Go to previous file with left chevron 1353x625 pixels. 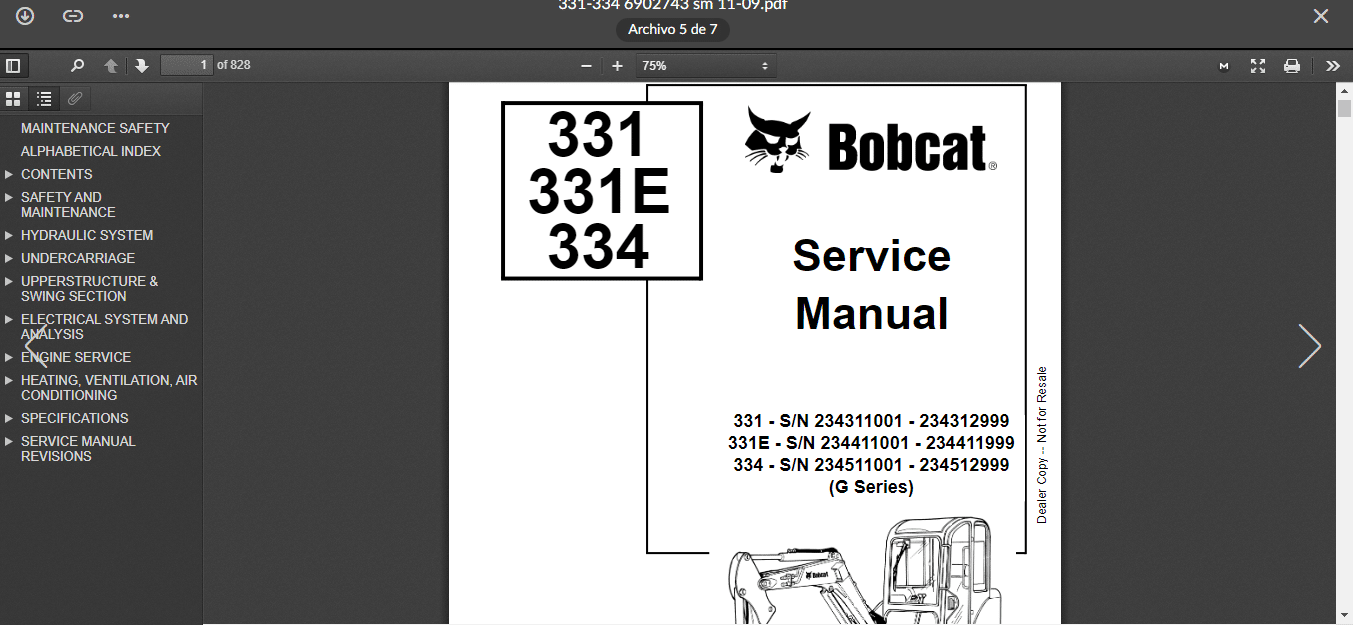click(x=35, y=346)
